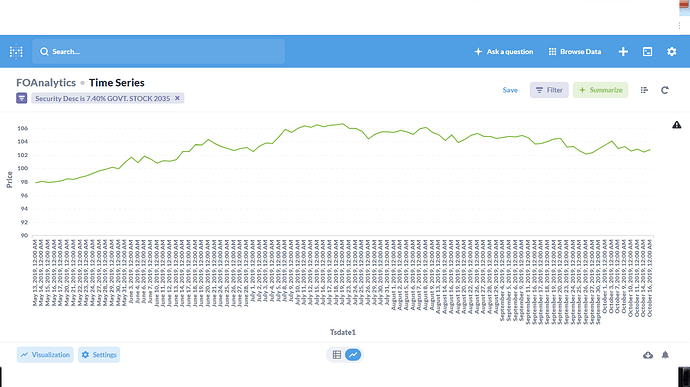This screenshot has height=387, width=690.
Task: Open the Summarize panel
Action: (x=601, y=90)
